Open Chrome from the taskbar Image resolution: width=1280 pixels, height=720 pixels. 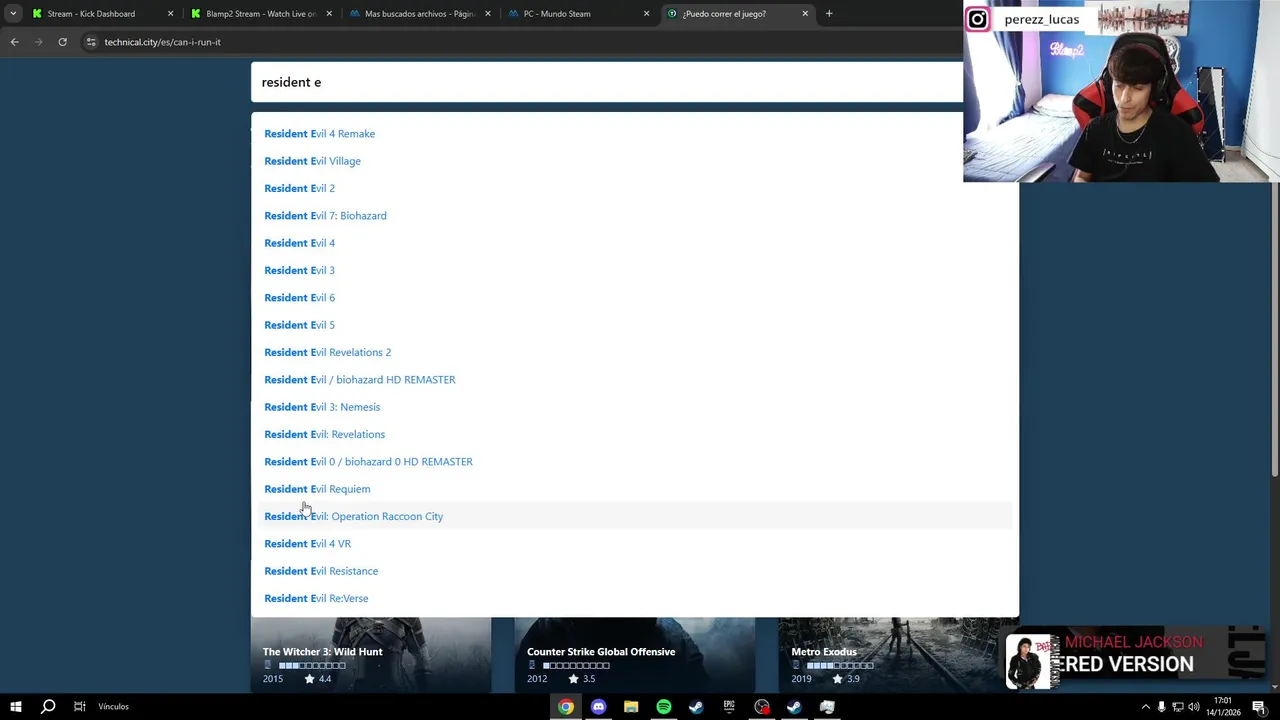566,707
